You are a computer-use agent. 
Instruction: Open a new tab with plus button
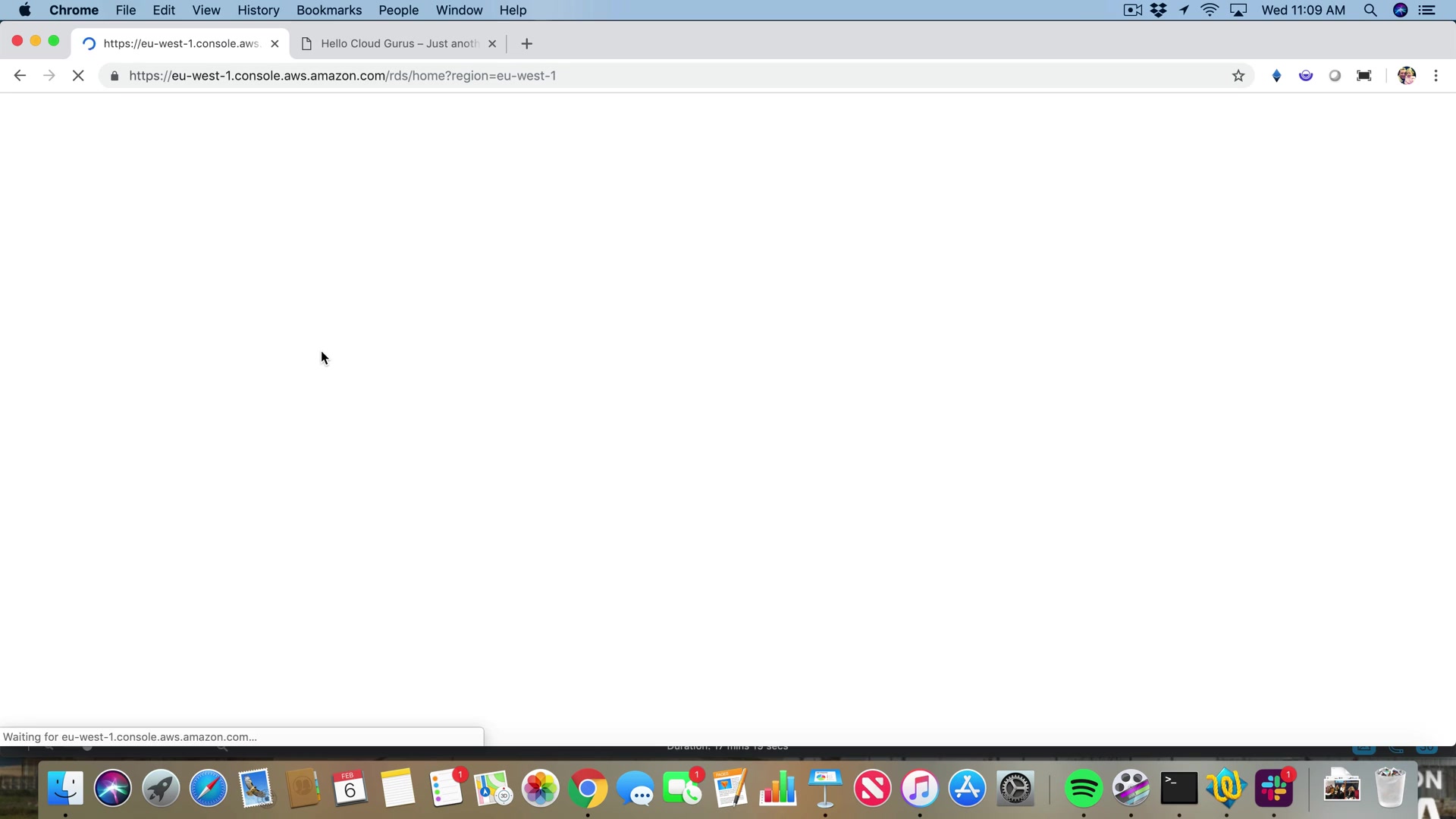pos(527,44)
